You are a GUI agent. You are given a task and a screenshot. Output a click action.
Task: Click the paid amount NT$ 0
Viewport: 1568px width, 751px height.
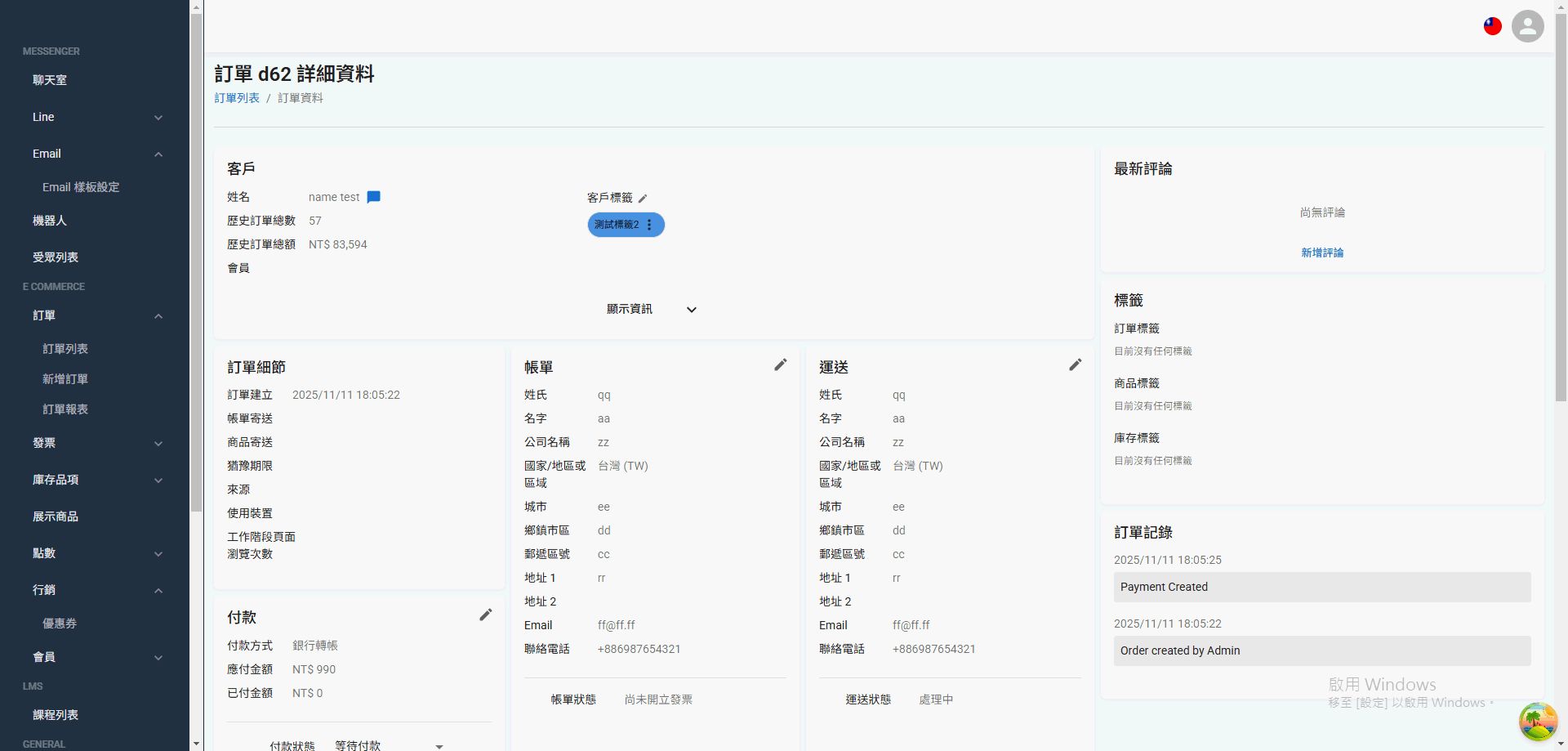tap(308, 693)
